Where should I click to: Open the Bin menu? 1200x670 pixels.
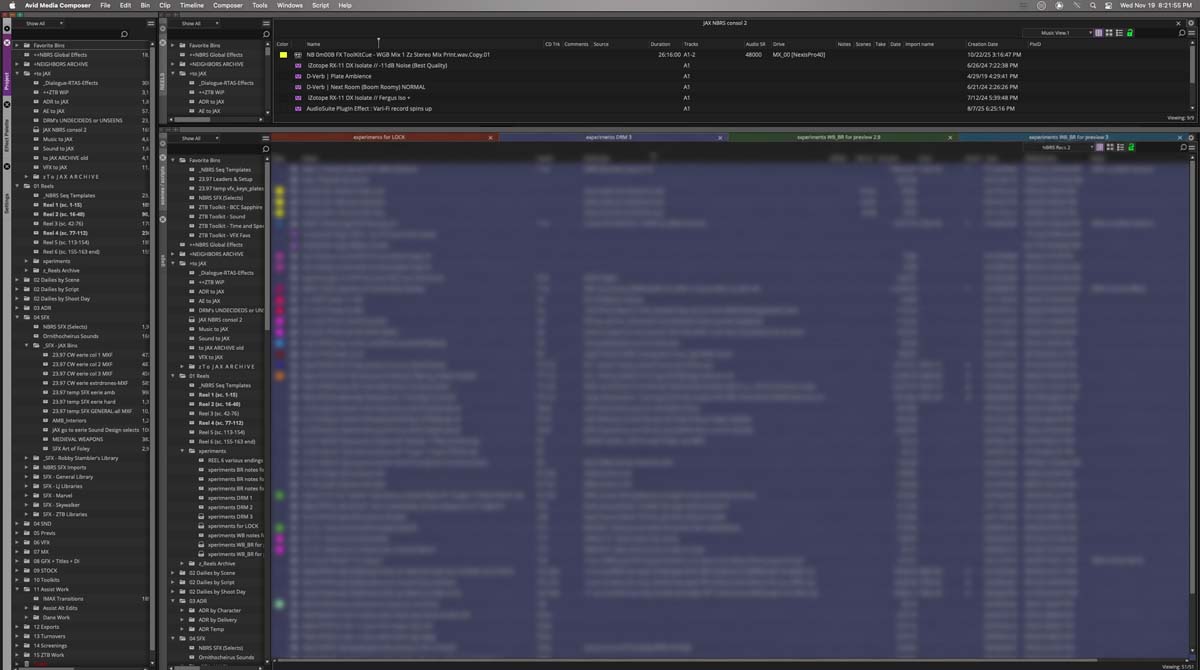point(146,5)
